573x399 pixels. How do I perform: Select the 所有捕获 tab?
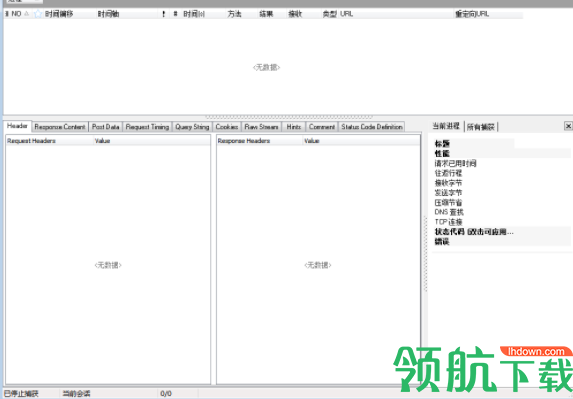[x=481, y=127]
